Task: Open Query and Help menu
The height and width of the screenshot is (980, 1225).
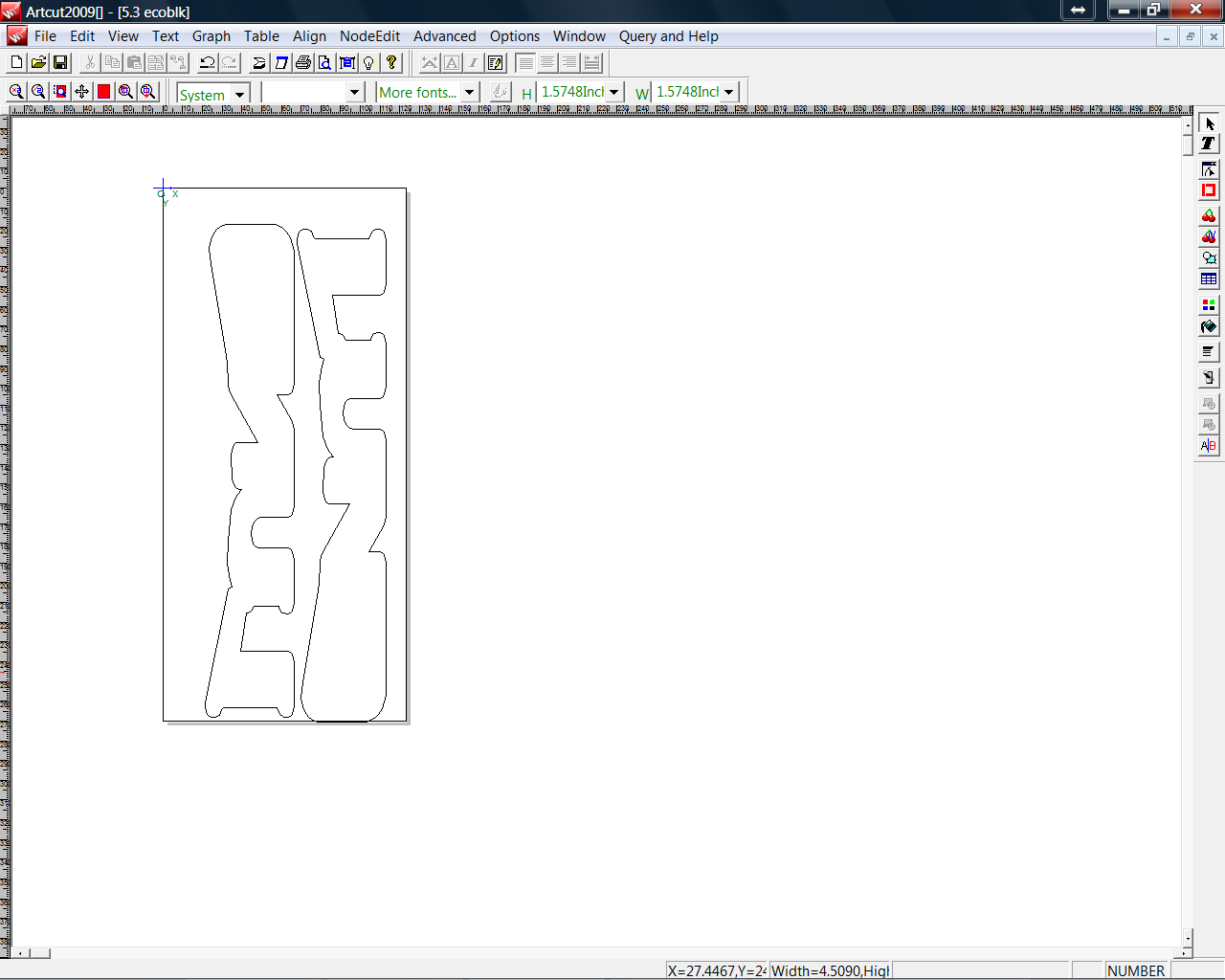Action: click(669, 36)
